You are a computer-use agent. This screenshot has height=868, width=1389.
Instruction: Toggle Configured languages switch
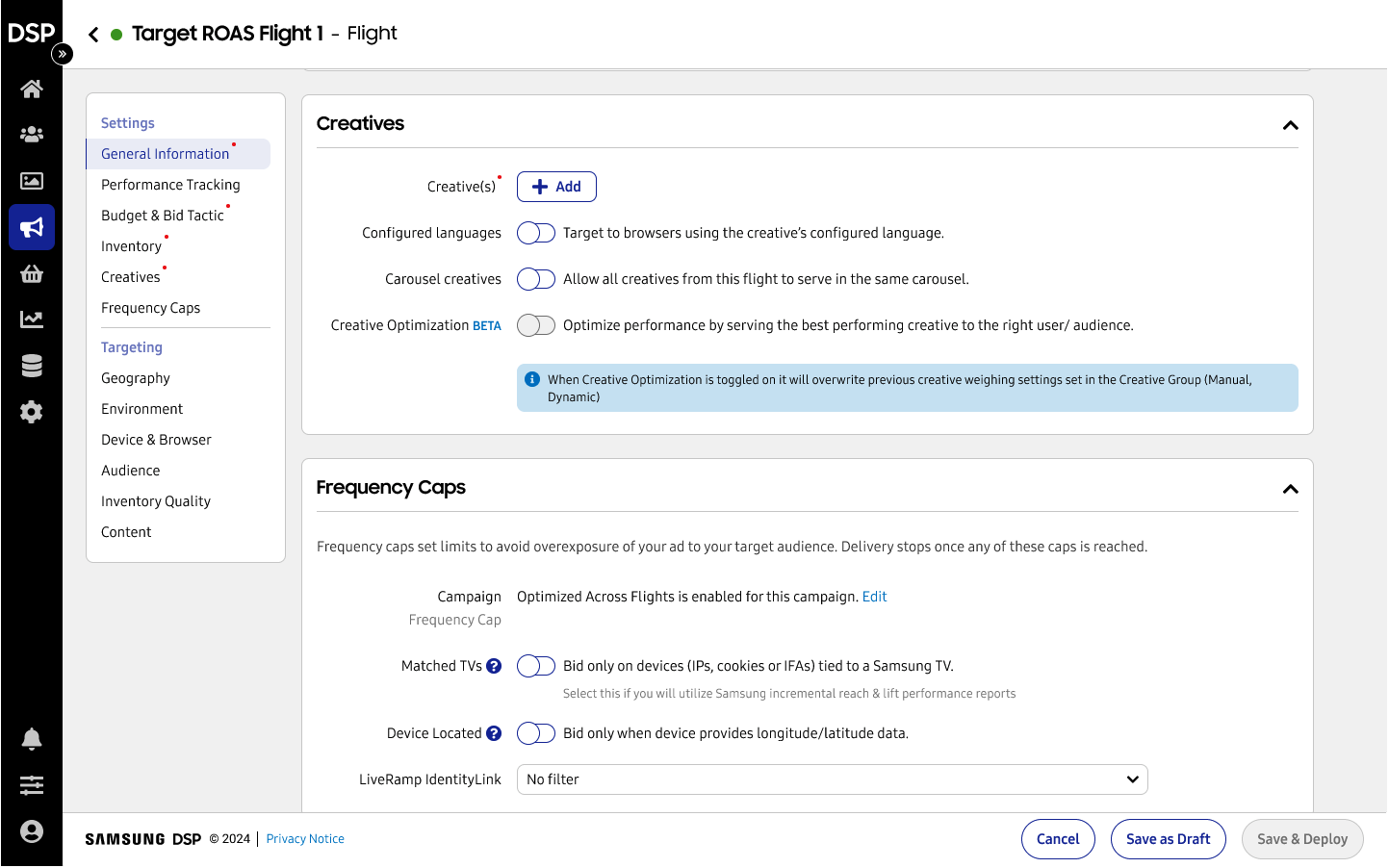[536, 233]
